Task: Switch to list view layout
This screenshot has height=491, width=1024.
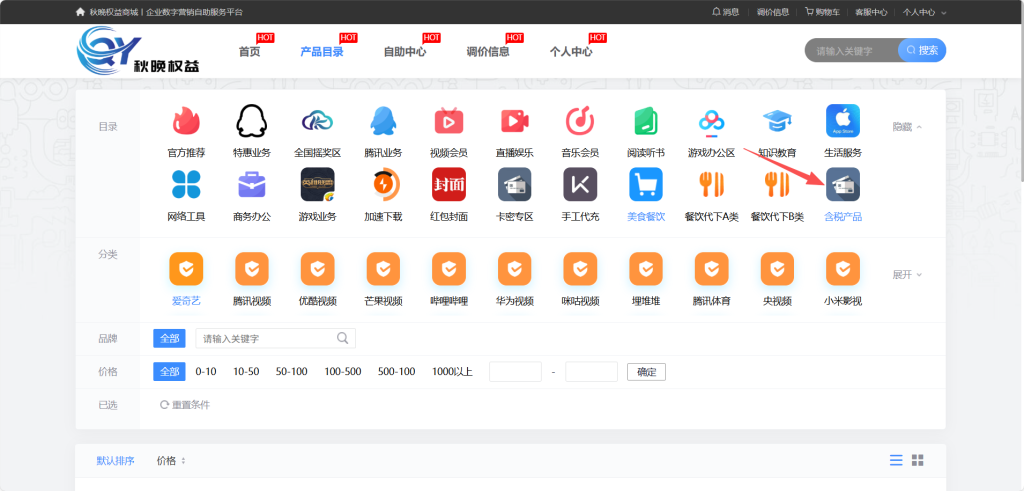Action: pyautogui.click(x=896, y=460)
